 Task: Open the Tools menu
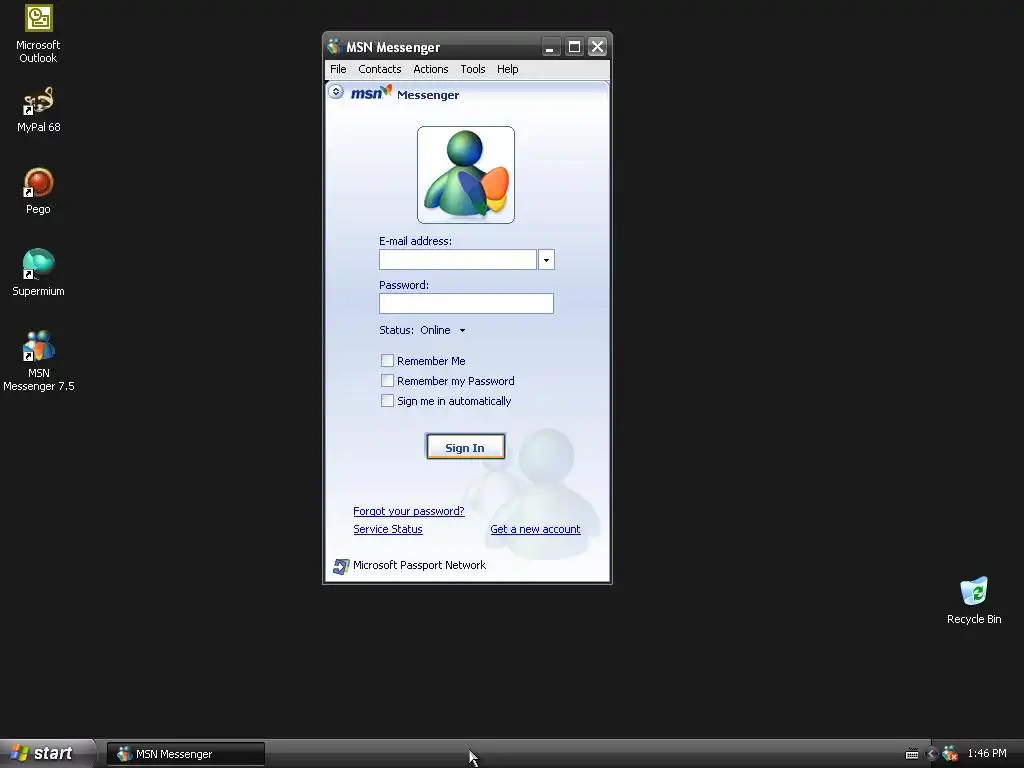point(473,69)
